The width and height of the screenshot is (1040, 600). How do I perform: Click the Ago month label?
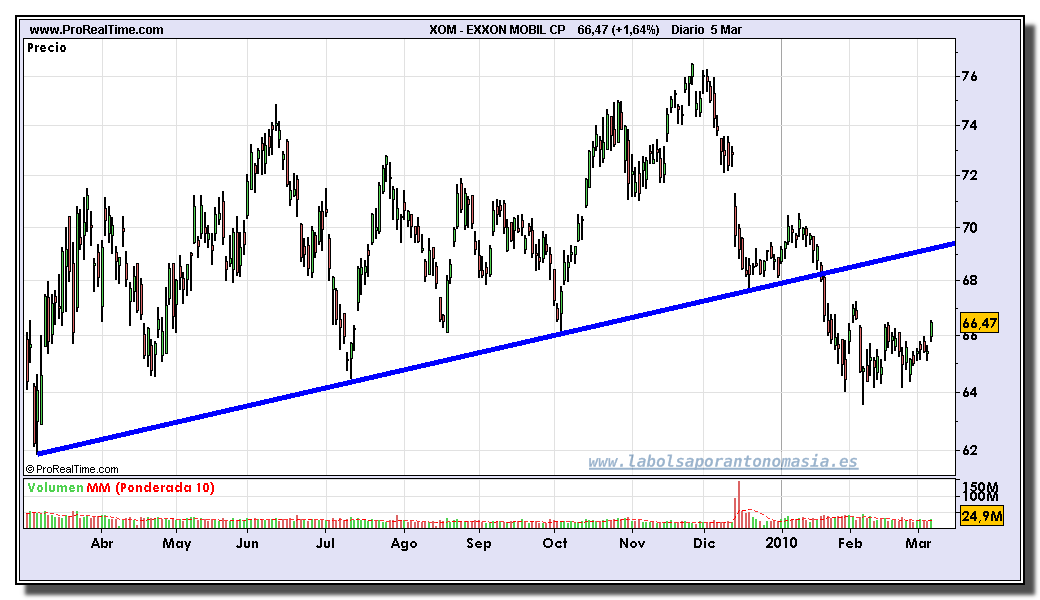coord(404,544)
